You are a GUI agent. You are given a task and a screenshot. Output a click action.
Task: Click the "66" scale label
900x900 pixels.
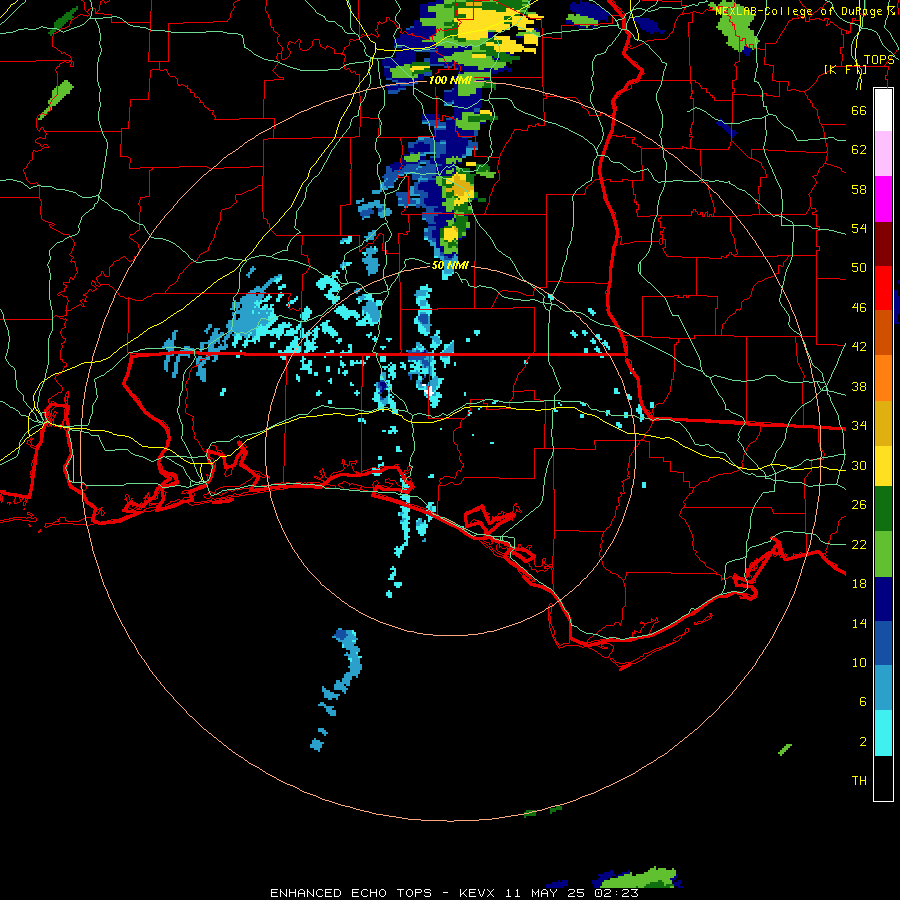pyautogui.click(x=859, y=110)
